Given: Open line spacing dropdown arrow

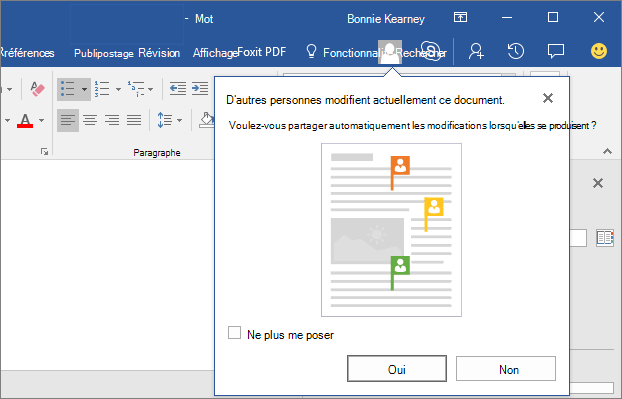Looking at the screenshot, I should pyautogui.click(x=179, y=120).
